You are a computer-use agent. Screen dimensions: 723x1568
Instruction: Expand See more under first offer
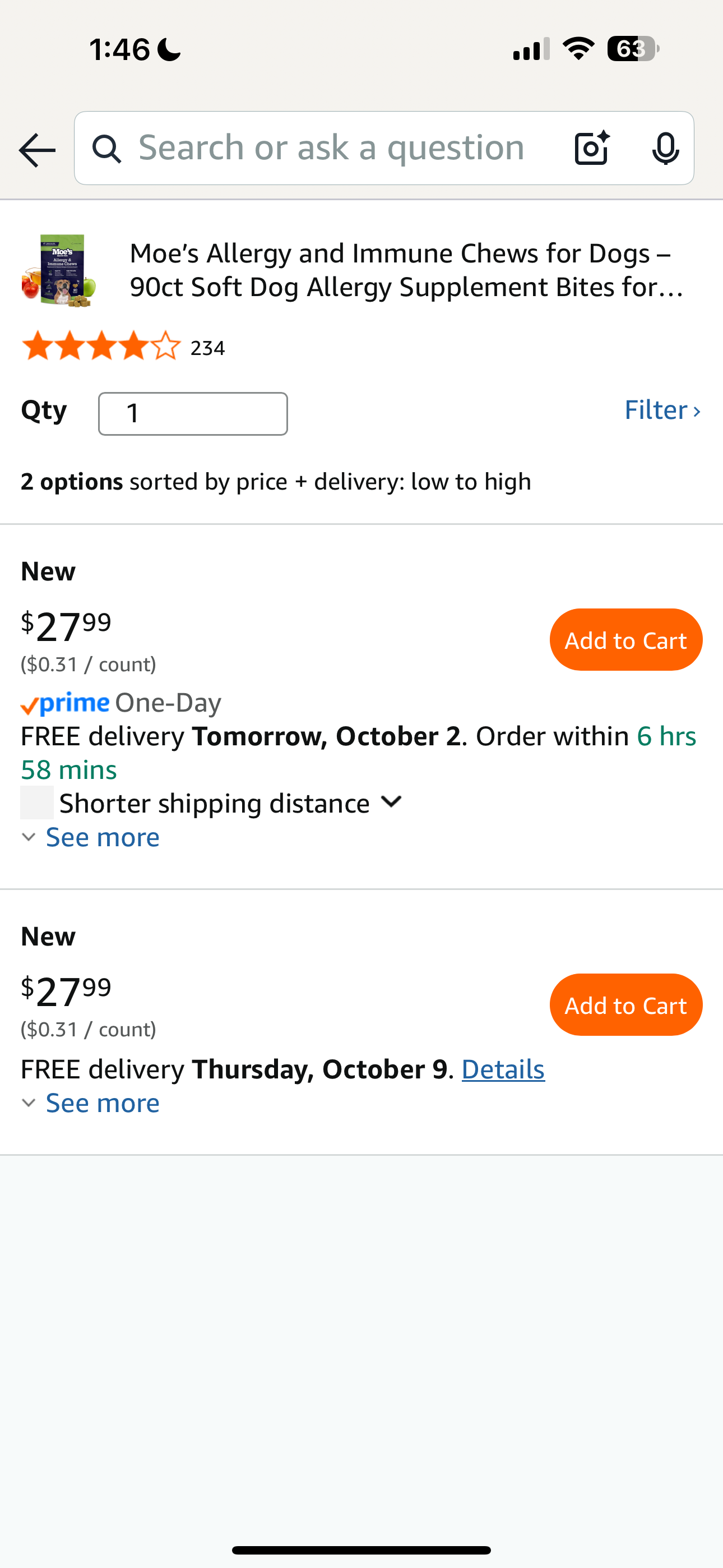pyautogui.click(x=101, y=838)
